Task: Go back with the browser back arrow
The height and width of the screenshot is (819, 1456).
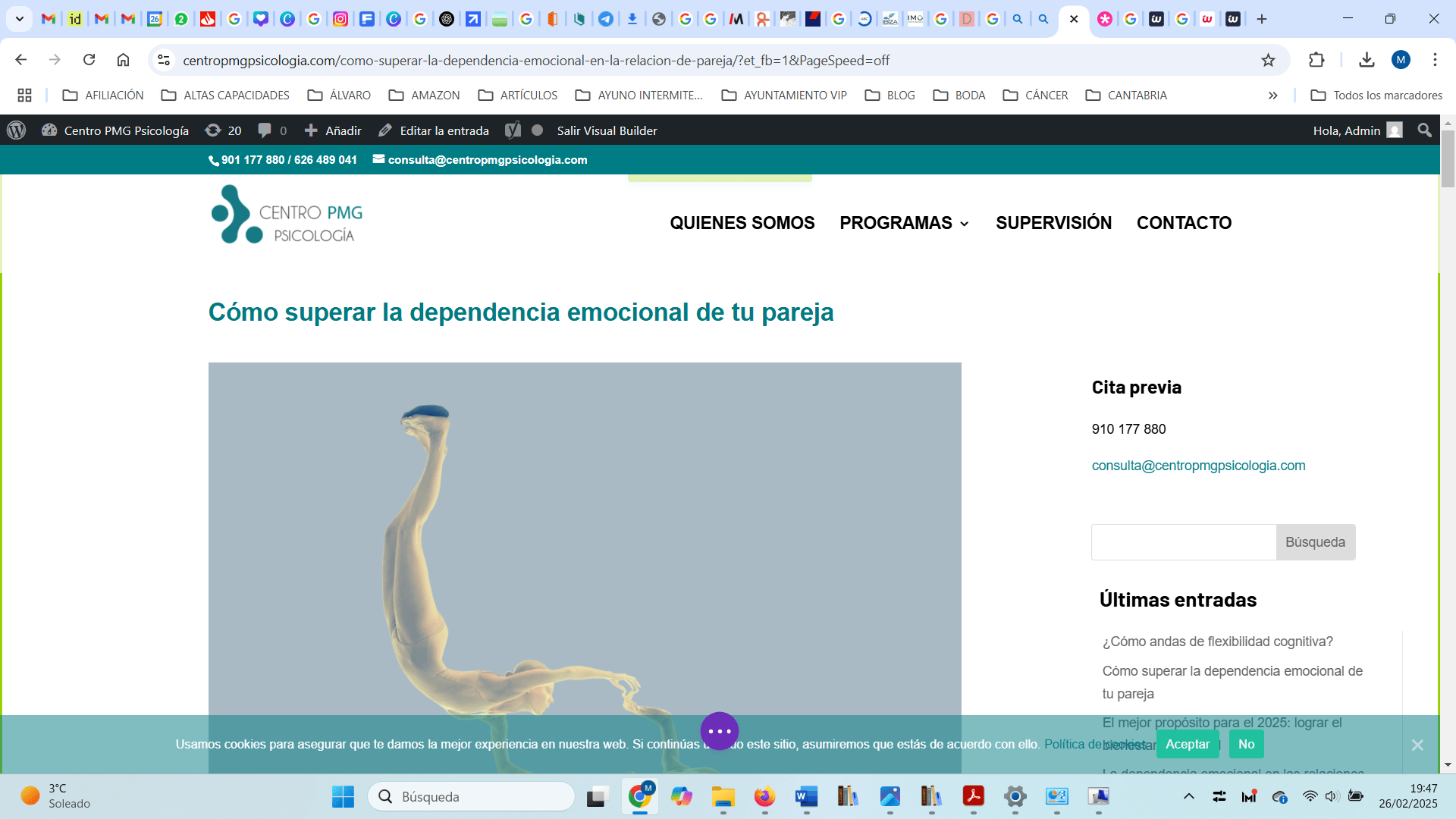Action: click(21, 60)
